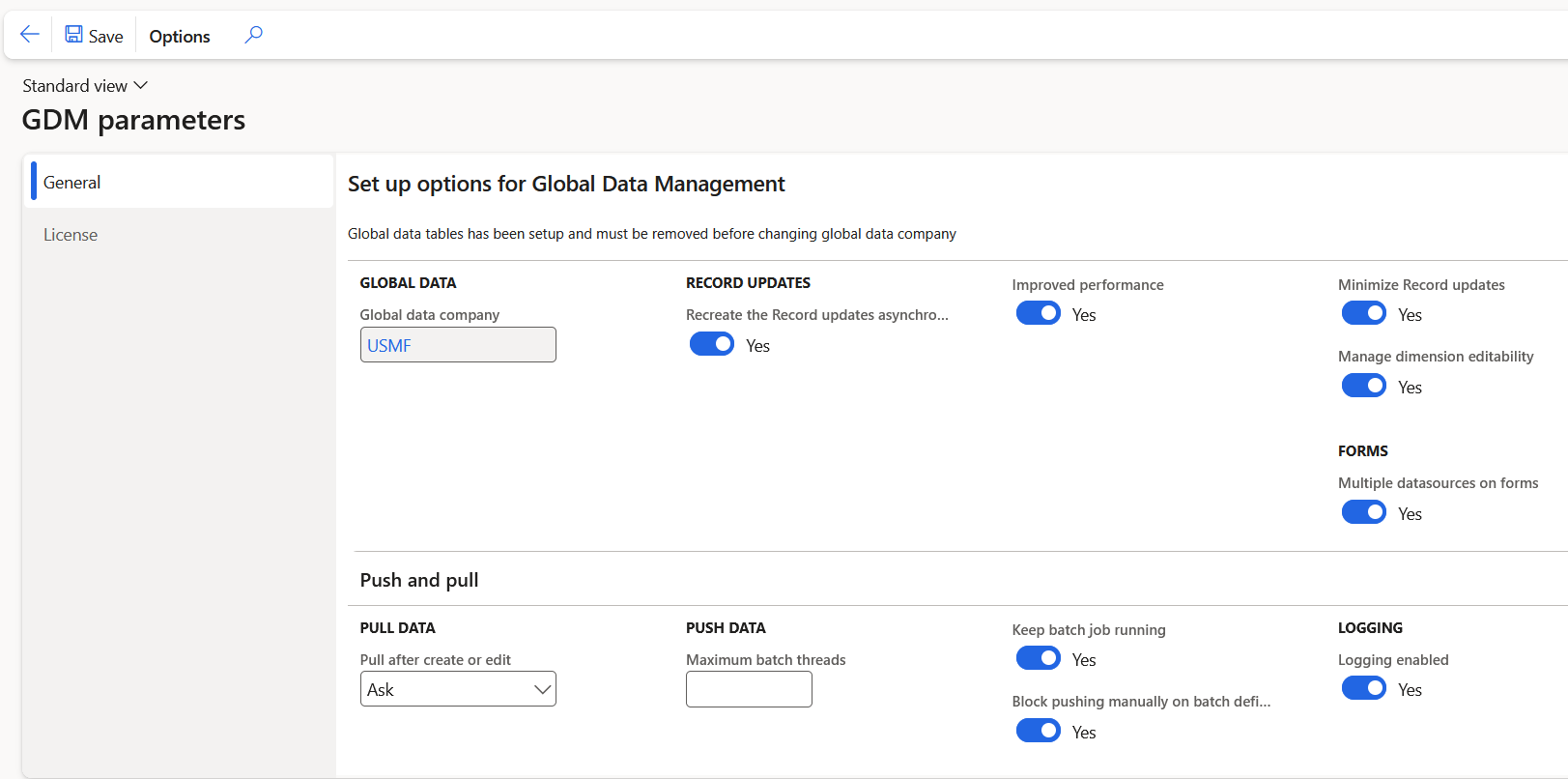Open the Options menu
The image size is (1568, 779).
pyautogui.click(x=180, y=36)
